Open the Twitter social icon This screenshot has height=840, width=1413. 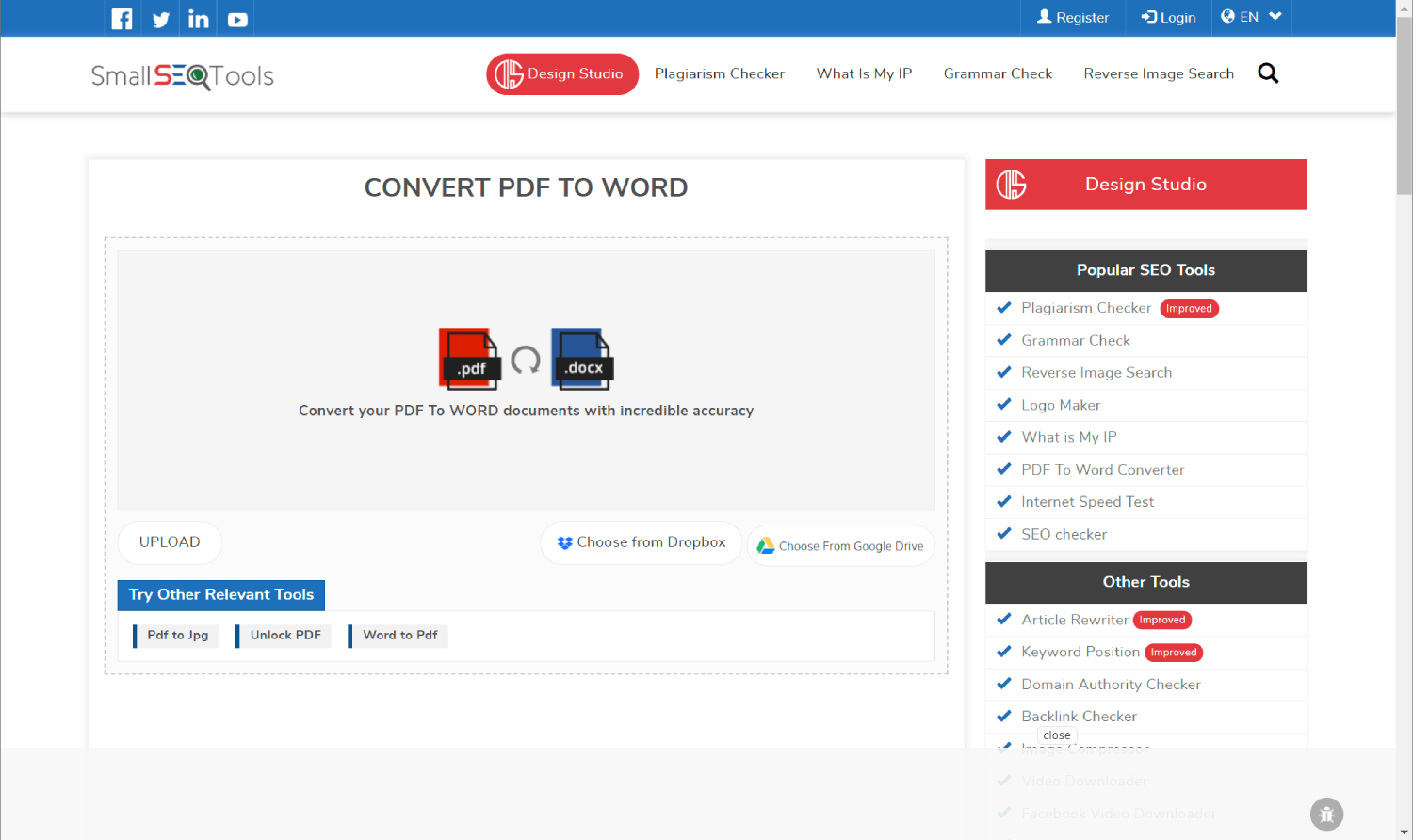click(x=161, y=19)
